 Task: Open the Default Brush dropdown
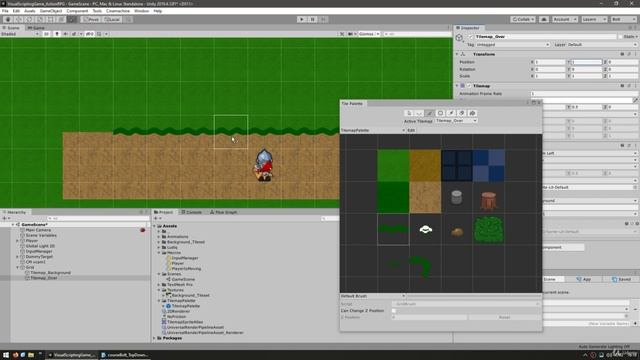tap(373, 296)
